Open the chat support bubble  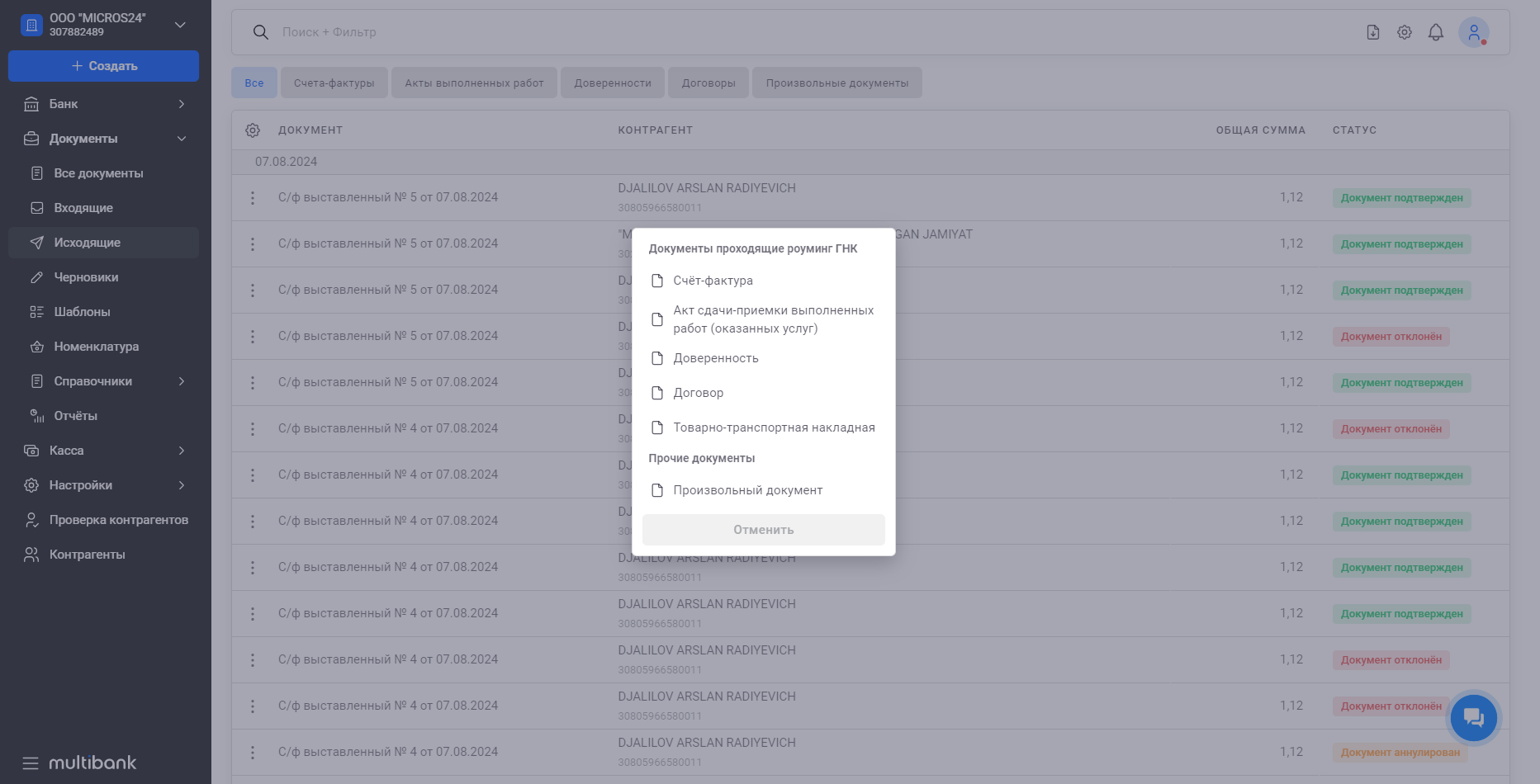tap(1474, 717)
